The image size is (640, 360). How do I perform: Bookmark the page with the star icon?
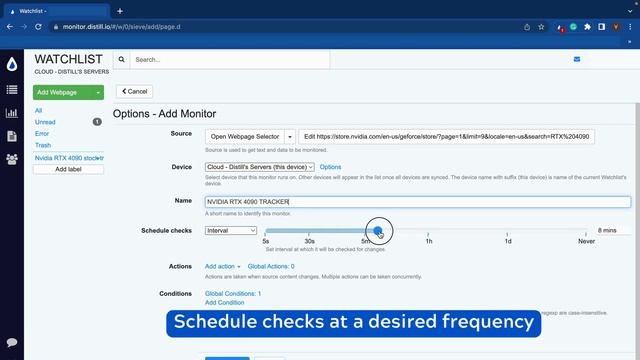pos(541,27)
